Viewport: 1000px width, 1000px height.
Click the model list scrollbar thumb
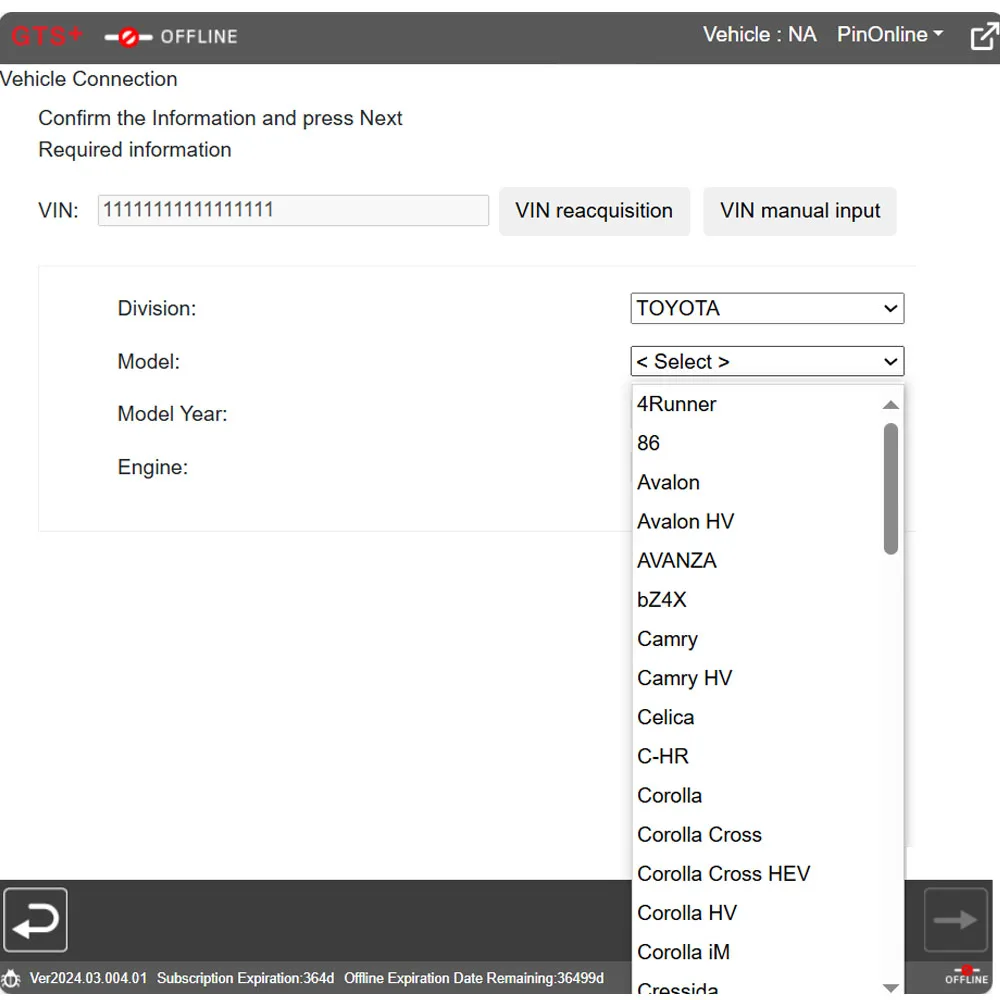coord(891,489)
